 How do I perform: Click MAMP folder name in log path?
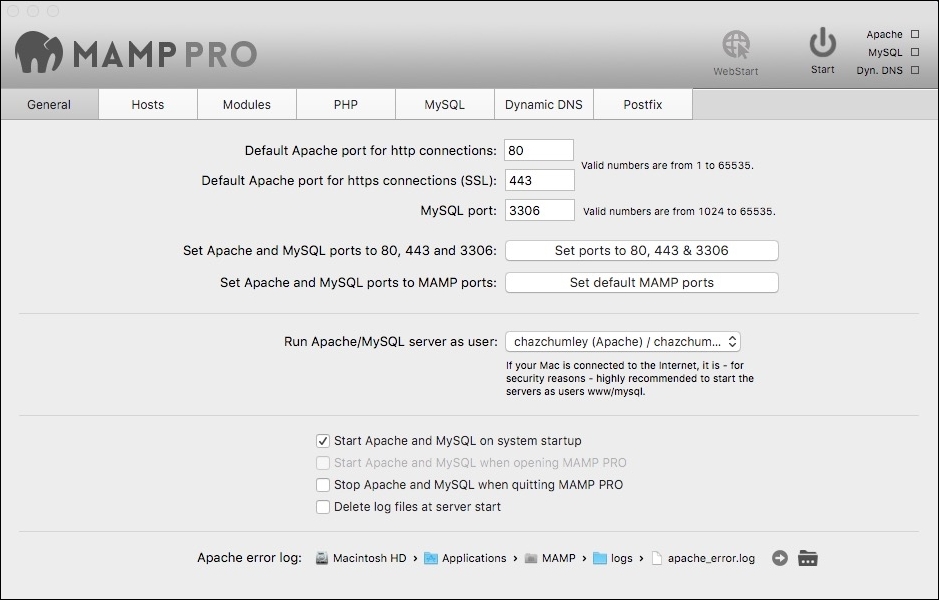[559, 558]
